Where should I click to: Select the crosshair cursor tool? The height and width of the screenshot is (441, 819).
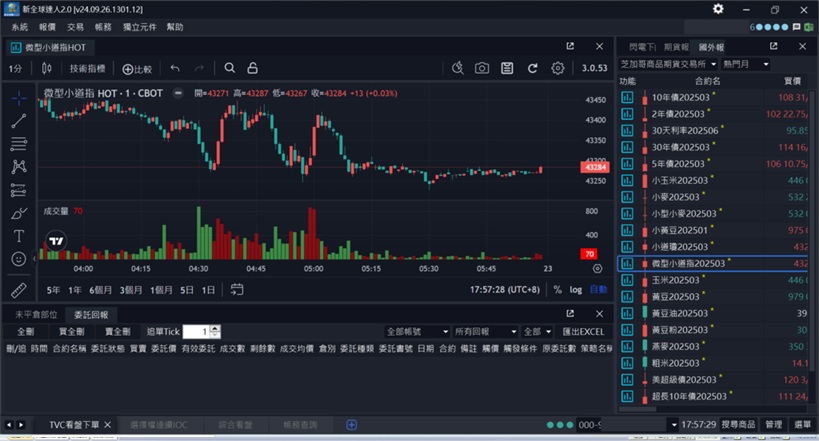19,98
